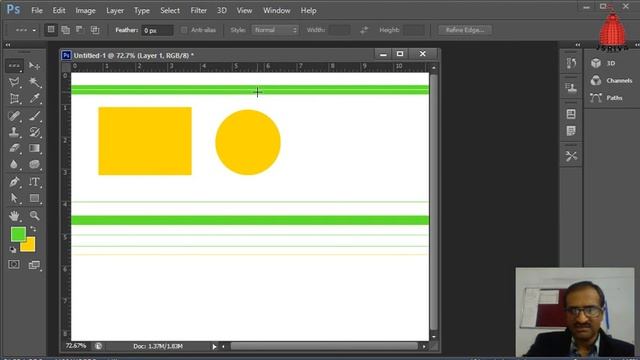The width and height of the screenshot is (640, 360).
Task: Open the Edit menu
Action: click(59, 11)
